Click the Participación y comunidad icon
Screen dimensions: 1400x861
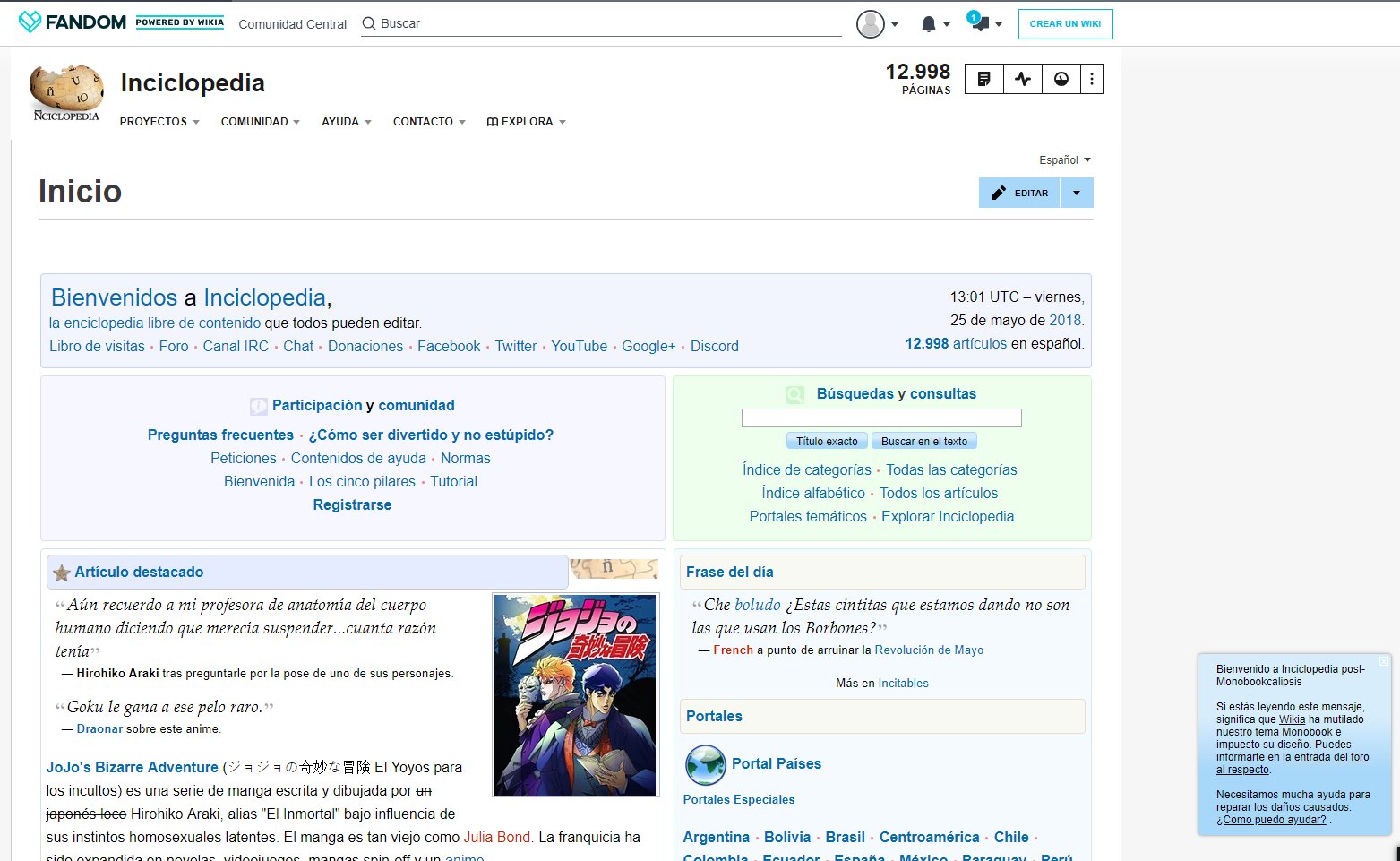pyautogui.click(x=259, y=406)
